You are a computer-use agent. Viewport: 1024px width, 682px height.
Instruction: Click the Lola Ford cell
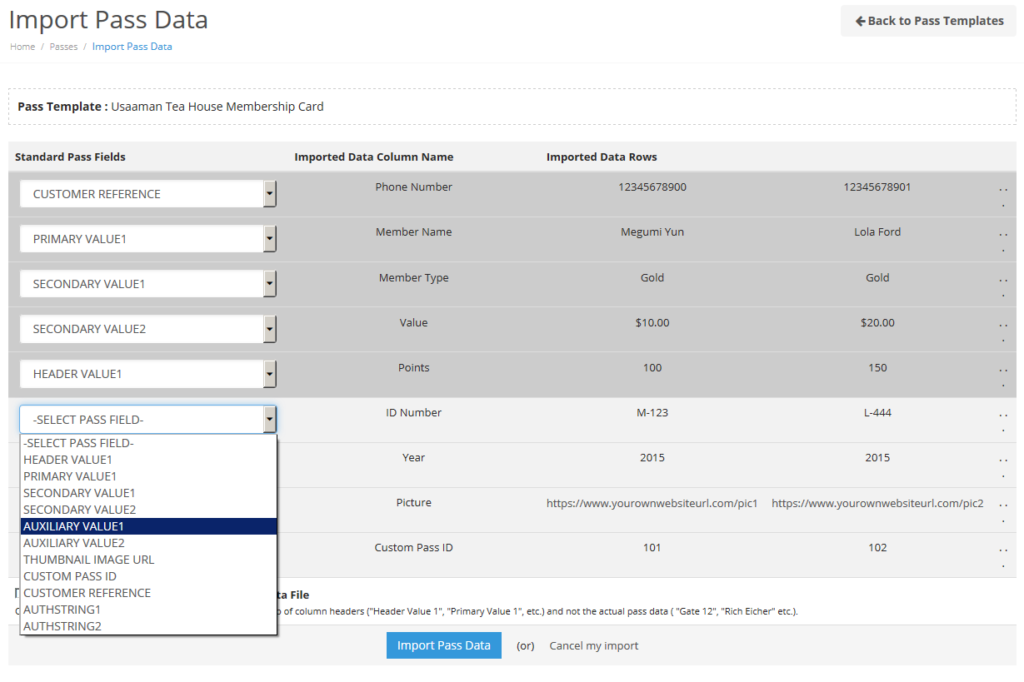coord(877,232)
